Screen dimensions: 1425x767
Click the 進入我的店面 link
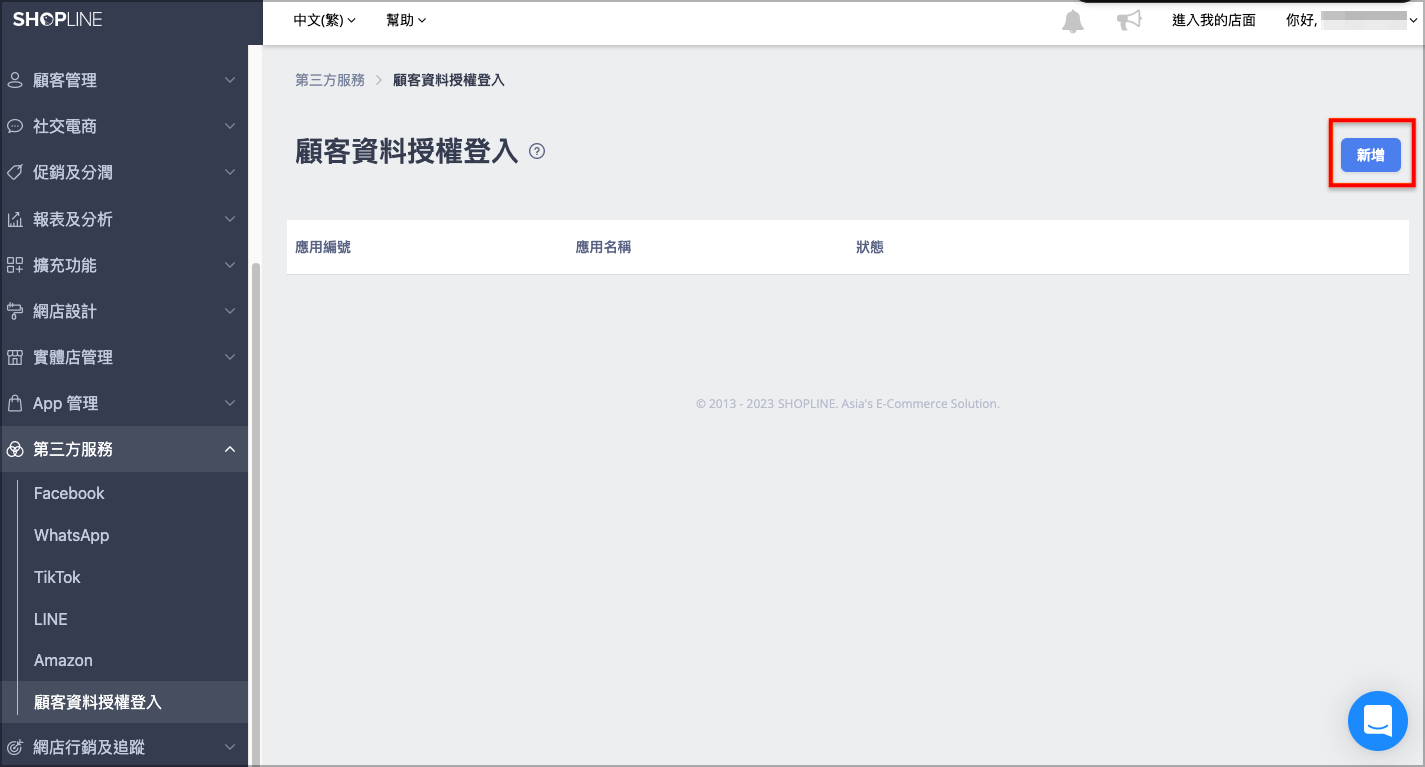point(1214,20)
